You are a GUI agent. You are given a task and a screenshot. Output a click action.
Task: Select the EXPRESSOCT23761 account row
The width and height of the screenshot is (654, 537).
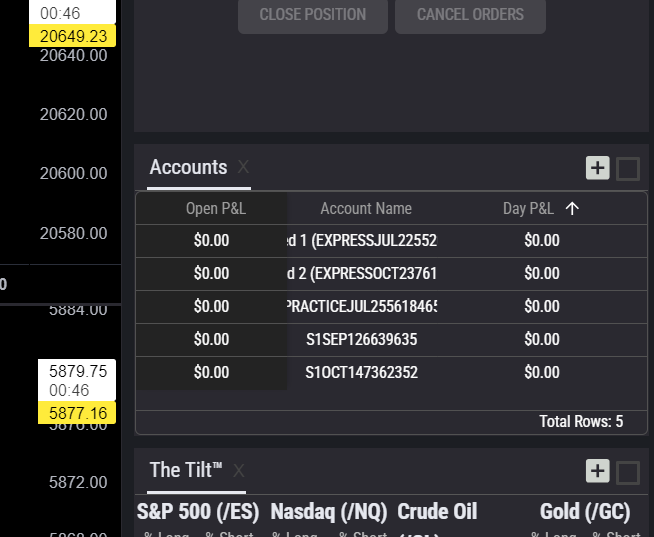click(366, 273)
